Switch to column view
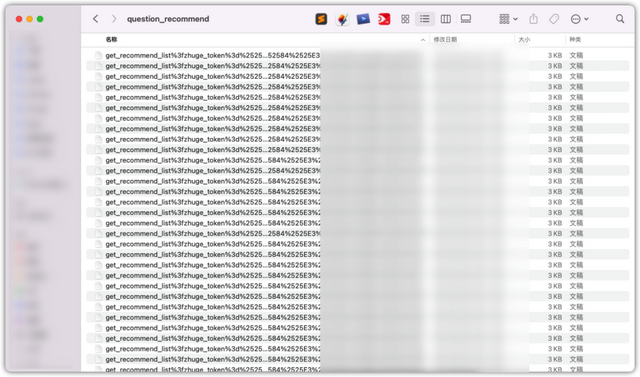640x377 pixels. tap(446, 19)
